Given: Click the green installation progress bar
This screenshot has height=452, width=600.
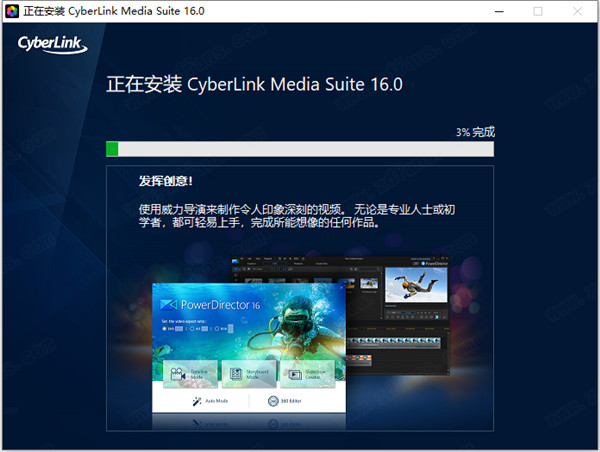Looking at the screenshot, I should (300, 149).
